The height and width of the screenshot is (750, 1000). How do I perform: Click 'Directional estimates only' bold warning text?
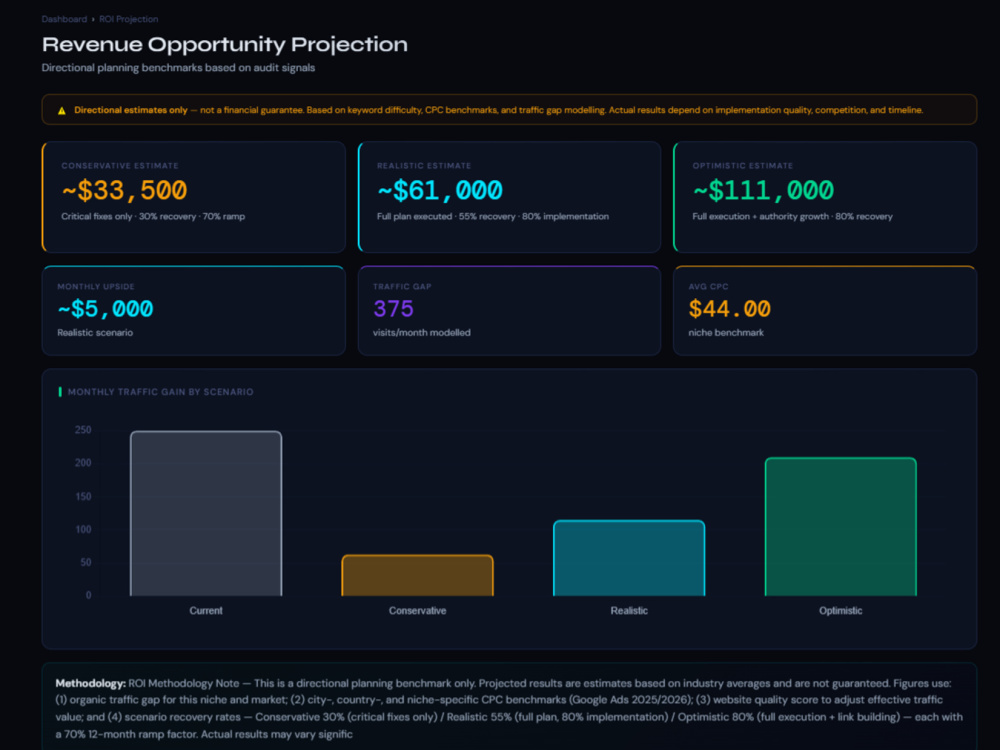131,110
